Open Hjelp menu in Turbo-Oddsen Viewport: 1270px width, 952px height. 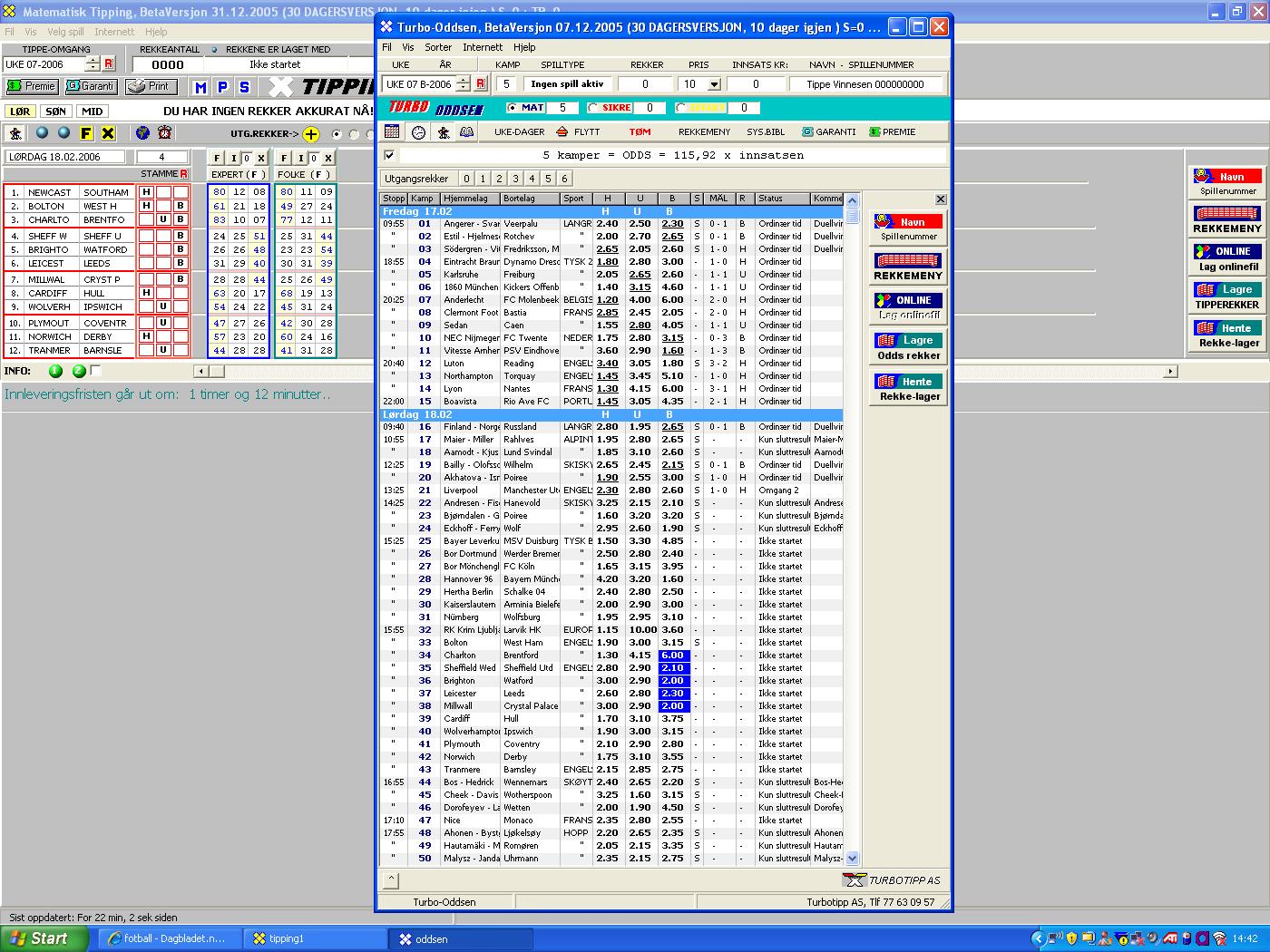click(x=524, y=47)
